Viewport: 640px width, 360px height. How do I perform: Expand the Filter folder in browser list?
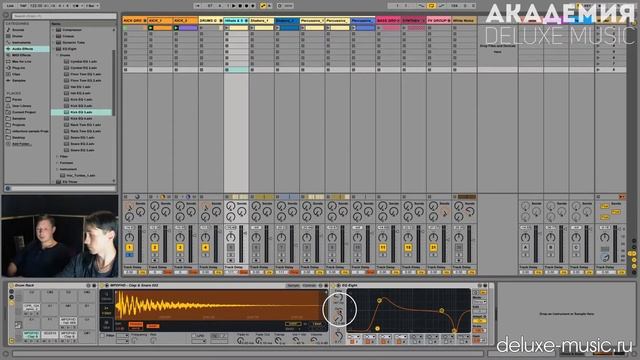57,156
